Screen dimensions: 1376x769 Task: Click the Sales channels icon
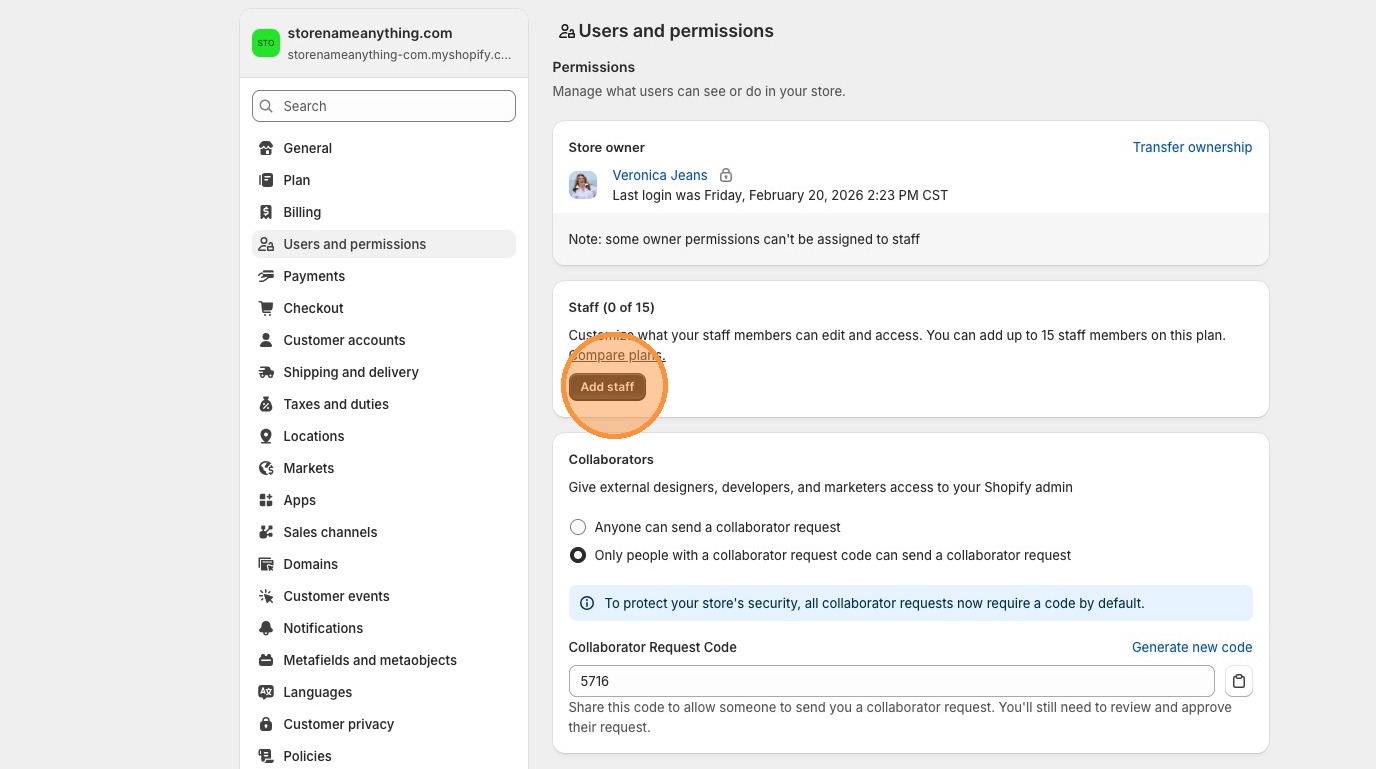pos(266,532)
